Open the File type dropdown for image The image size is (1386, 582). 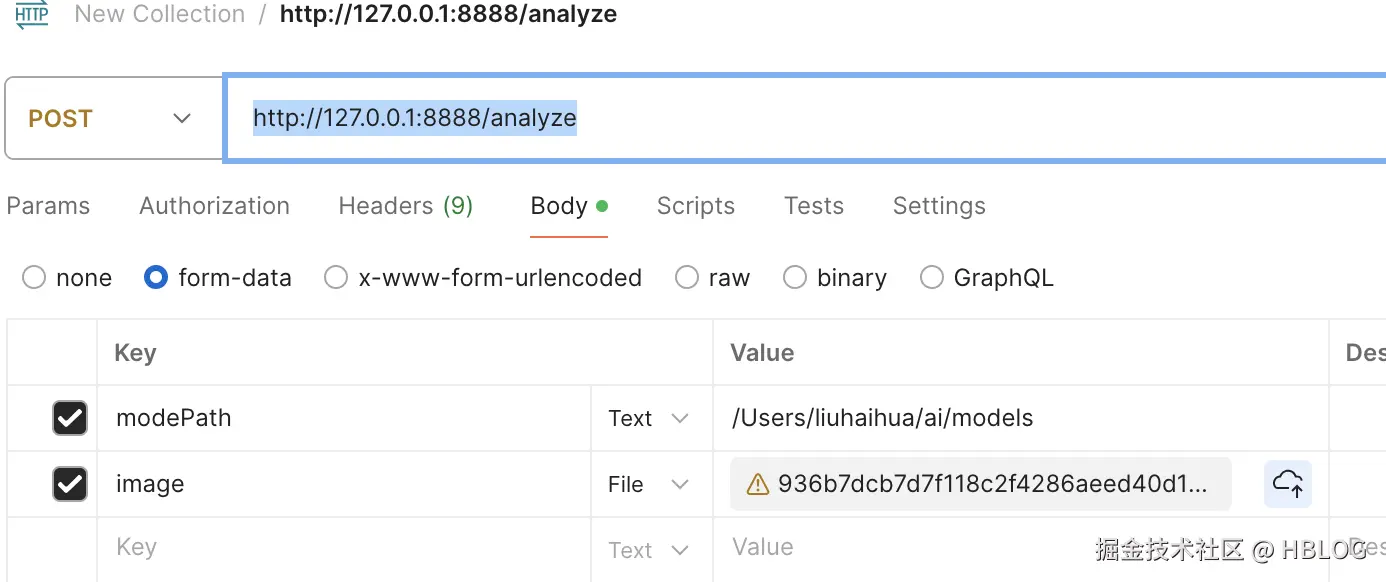click(649, 485)
